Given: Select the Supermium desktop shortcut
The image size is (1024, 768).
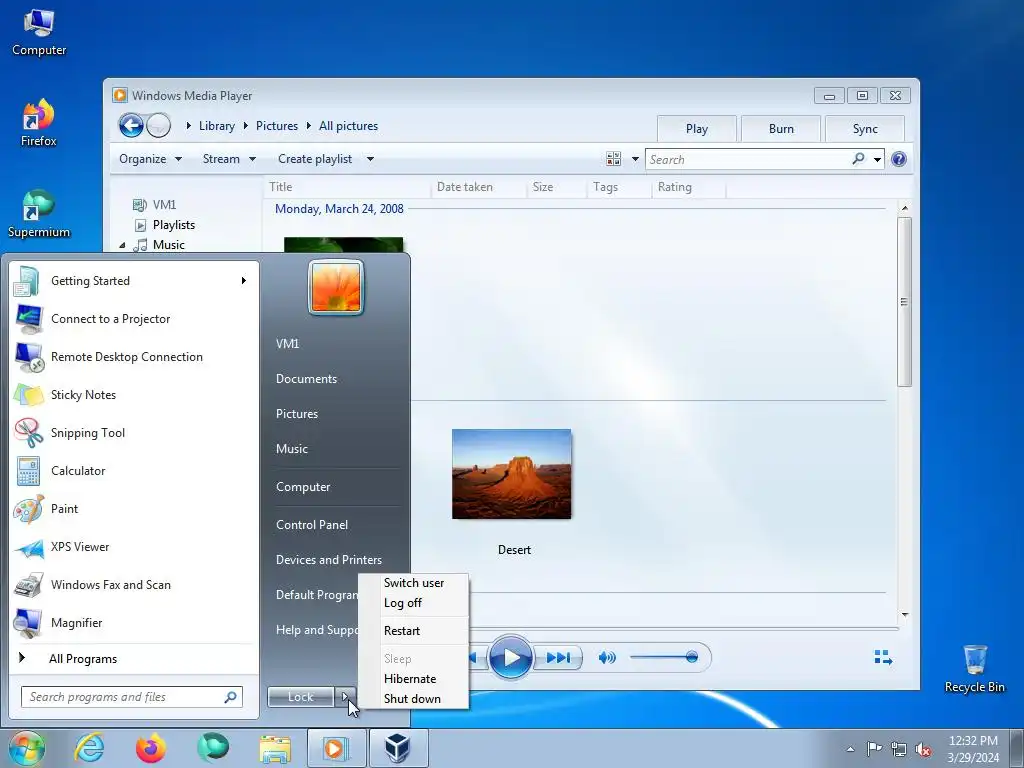Looking at the screenshot, I should click(39, 214).
